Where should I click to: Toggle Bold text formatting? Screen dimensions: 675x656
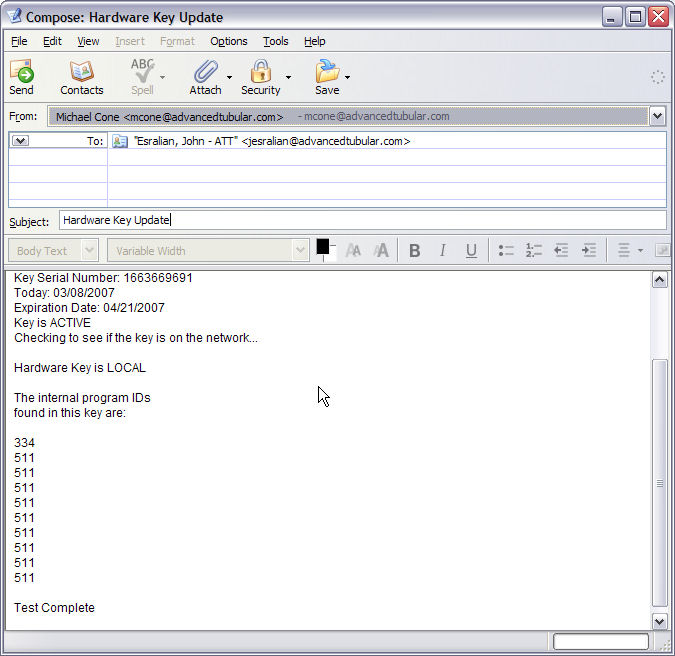414,250
